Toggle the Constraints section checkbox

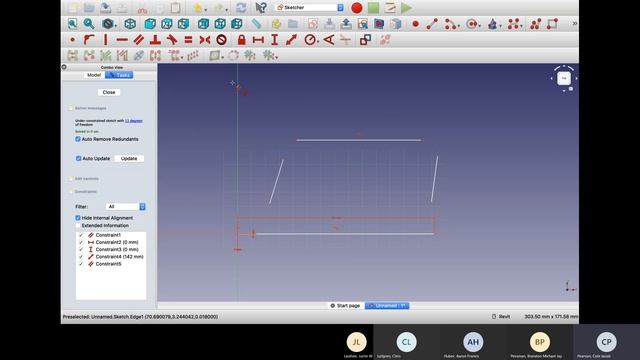(x=71, y=191)
